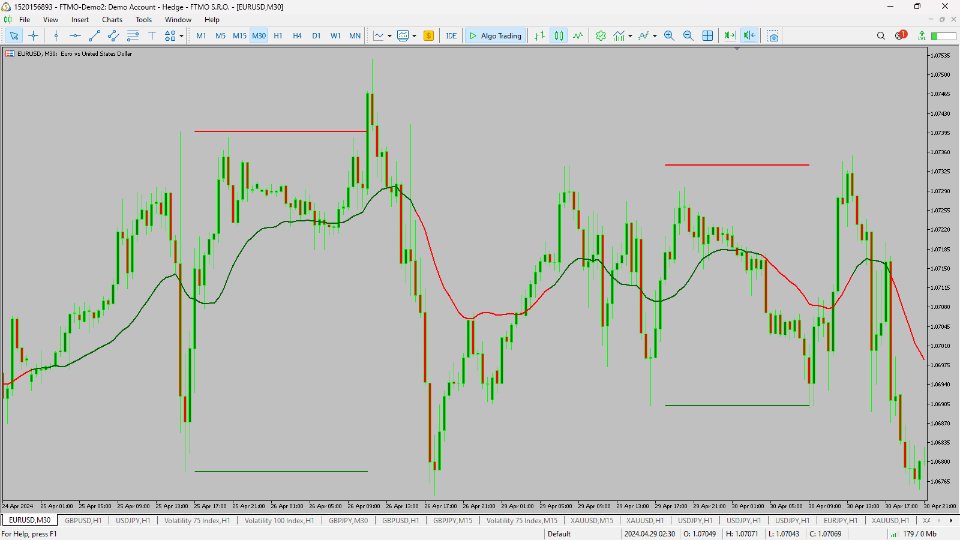Click the wavy line objects list icon
The image size is (960, 540).
click(x=643, y=36)
